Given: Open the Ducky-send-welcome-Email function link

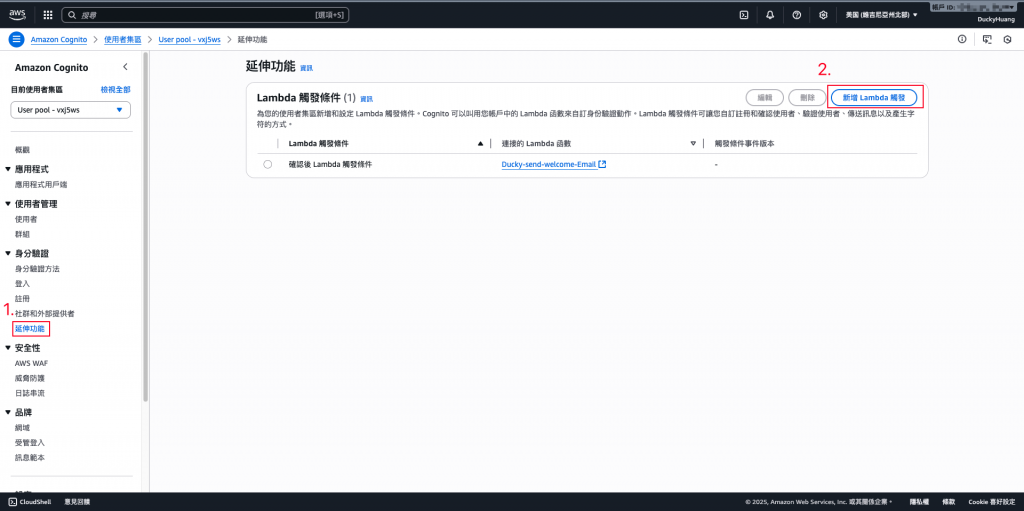Looking at the screenshot, I should click(x=549, y=165).
